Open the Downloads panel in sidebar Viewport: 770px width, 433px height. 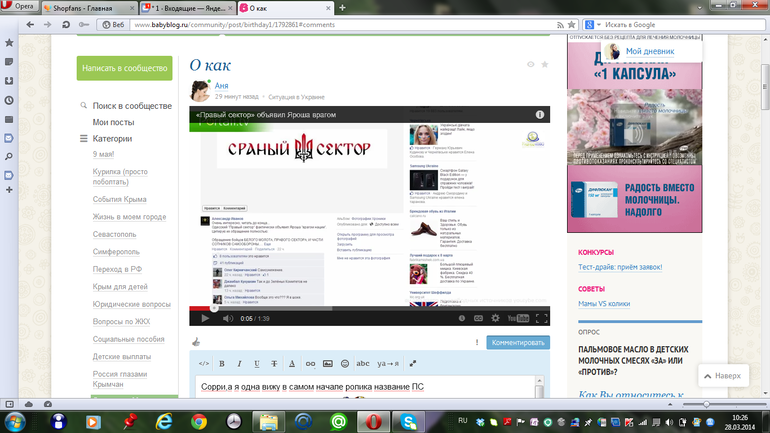click(9, 81)
